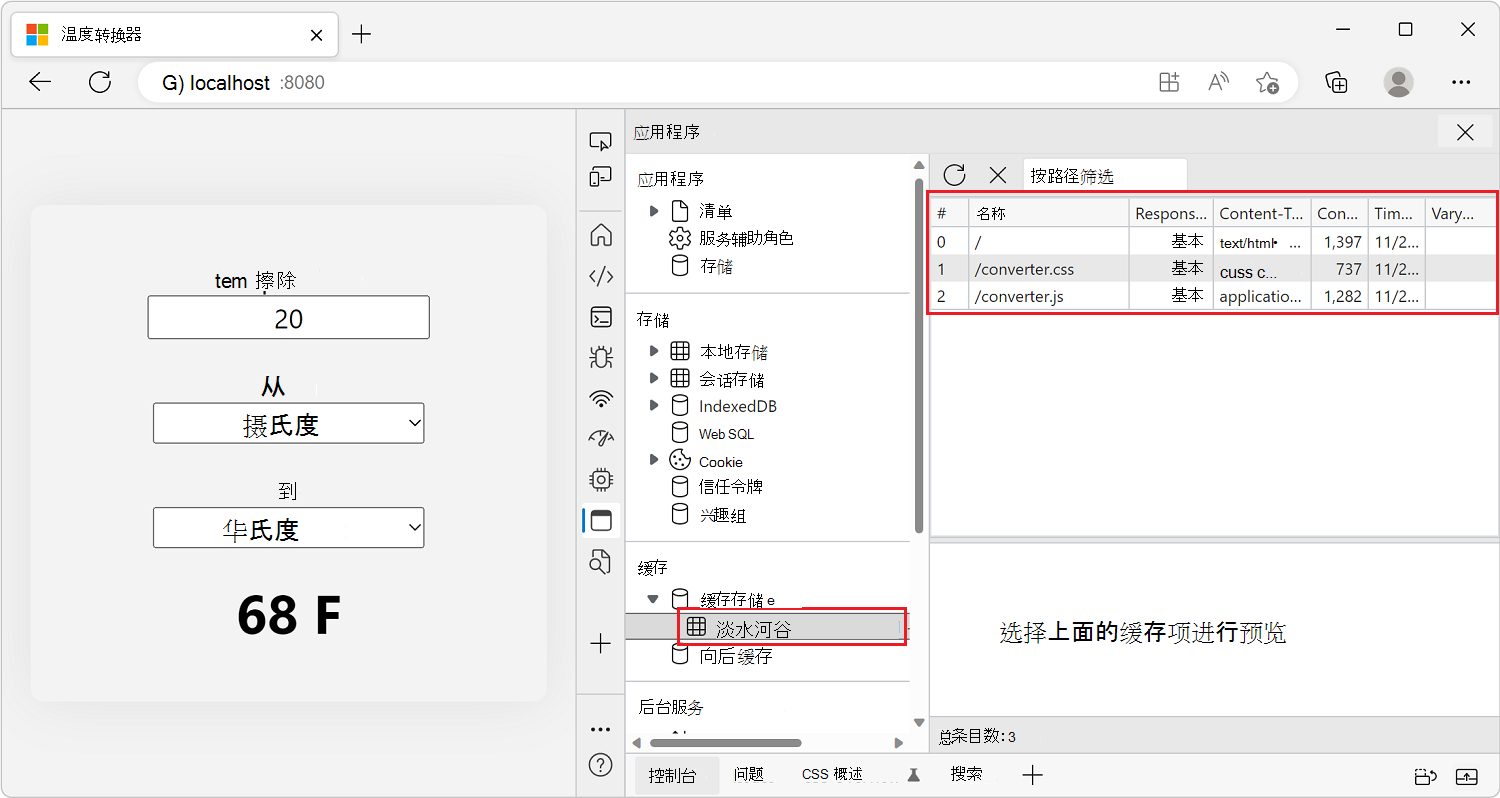Collapse quick view panel icon
Image resolution: width=1500 pixels, height=798 pixels.
click(x=1466, y=776)
